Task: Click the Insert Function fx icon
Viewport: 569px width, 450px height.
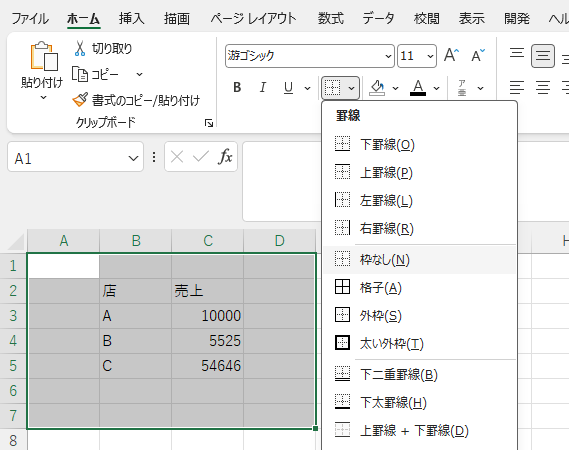Action: click(225, 157)
